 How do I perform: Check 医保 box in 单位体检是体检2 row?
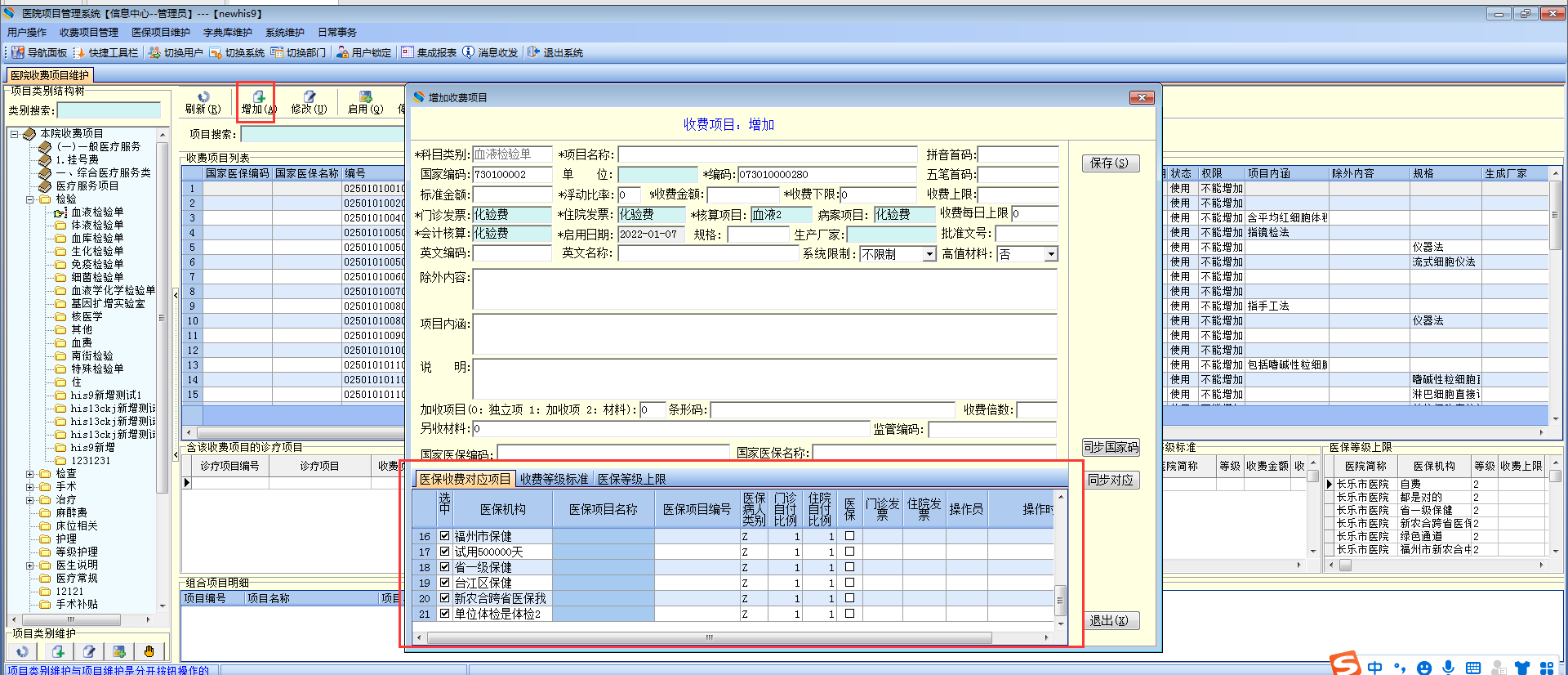coord(849,614)
